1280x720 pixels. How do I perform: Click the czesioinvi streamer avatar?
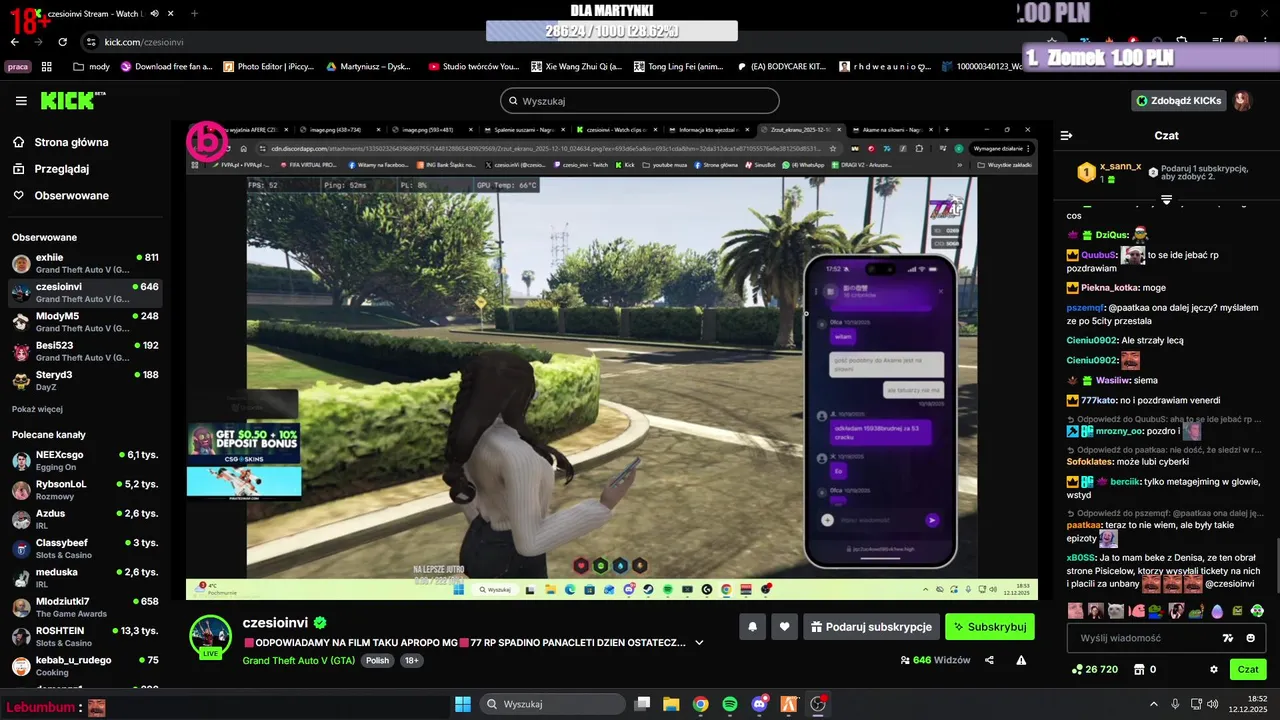[211, 636]
